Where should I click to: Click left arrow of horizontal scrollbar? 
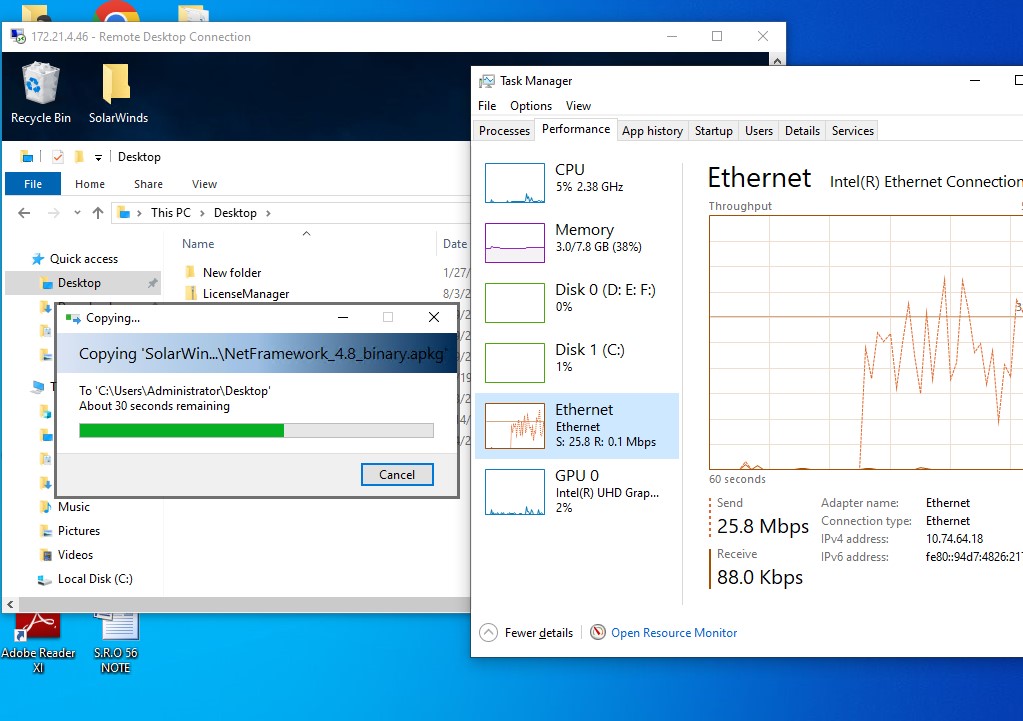(x=10, y=604)
